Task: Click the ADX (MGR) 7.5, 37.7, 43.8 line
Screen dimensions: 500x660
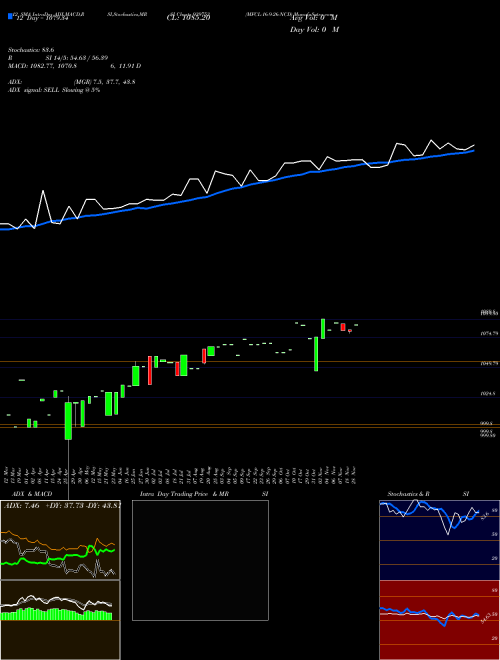Action: point(71,82)
